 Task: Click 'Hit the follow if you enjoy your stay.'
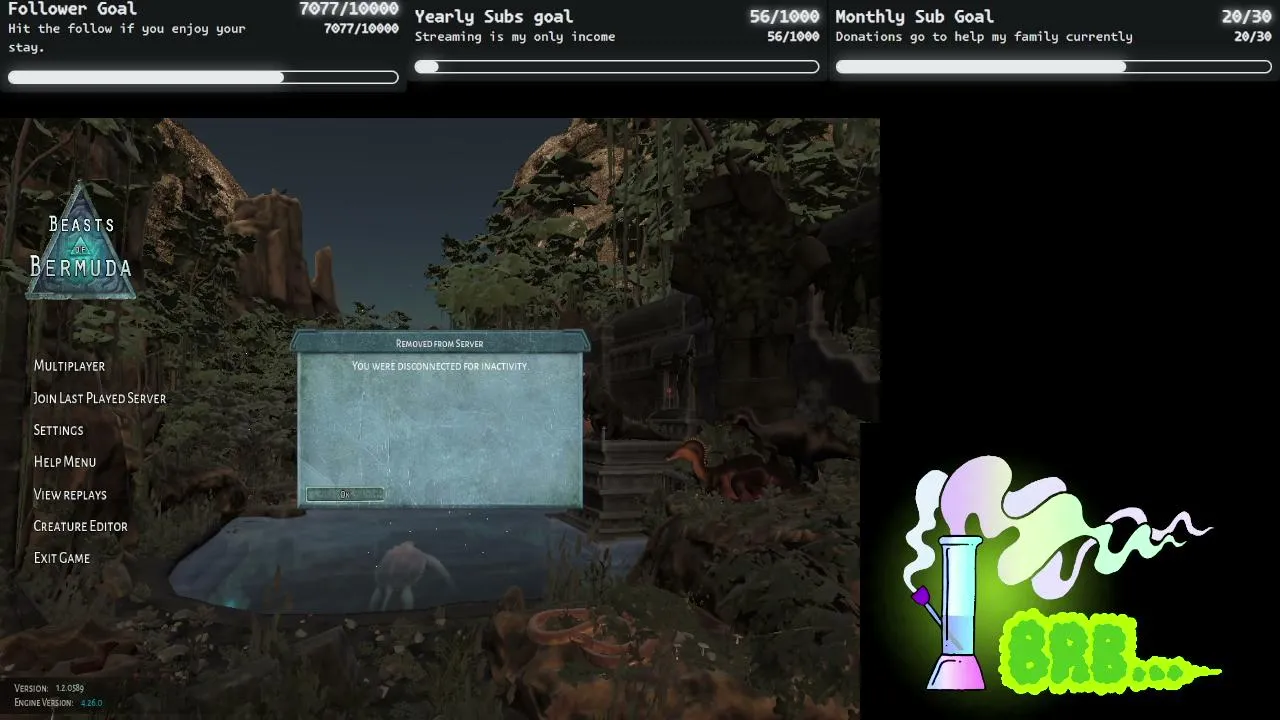tap(127, 38)
